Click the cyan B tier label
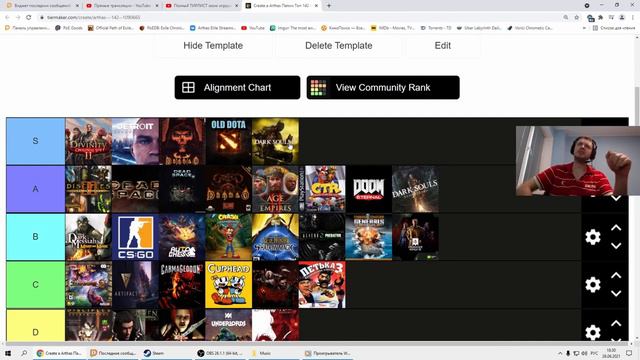This screenshot has height=360, width=640. [36, 237]
